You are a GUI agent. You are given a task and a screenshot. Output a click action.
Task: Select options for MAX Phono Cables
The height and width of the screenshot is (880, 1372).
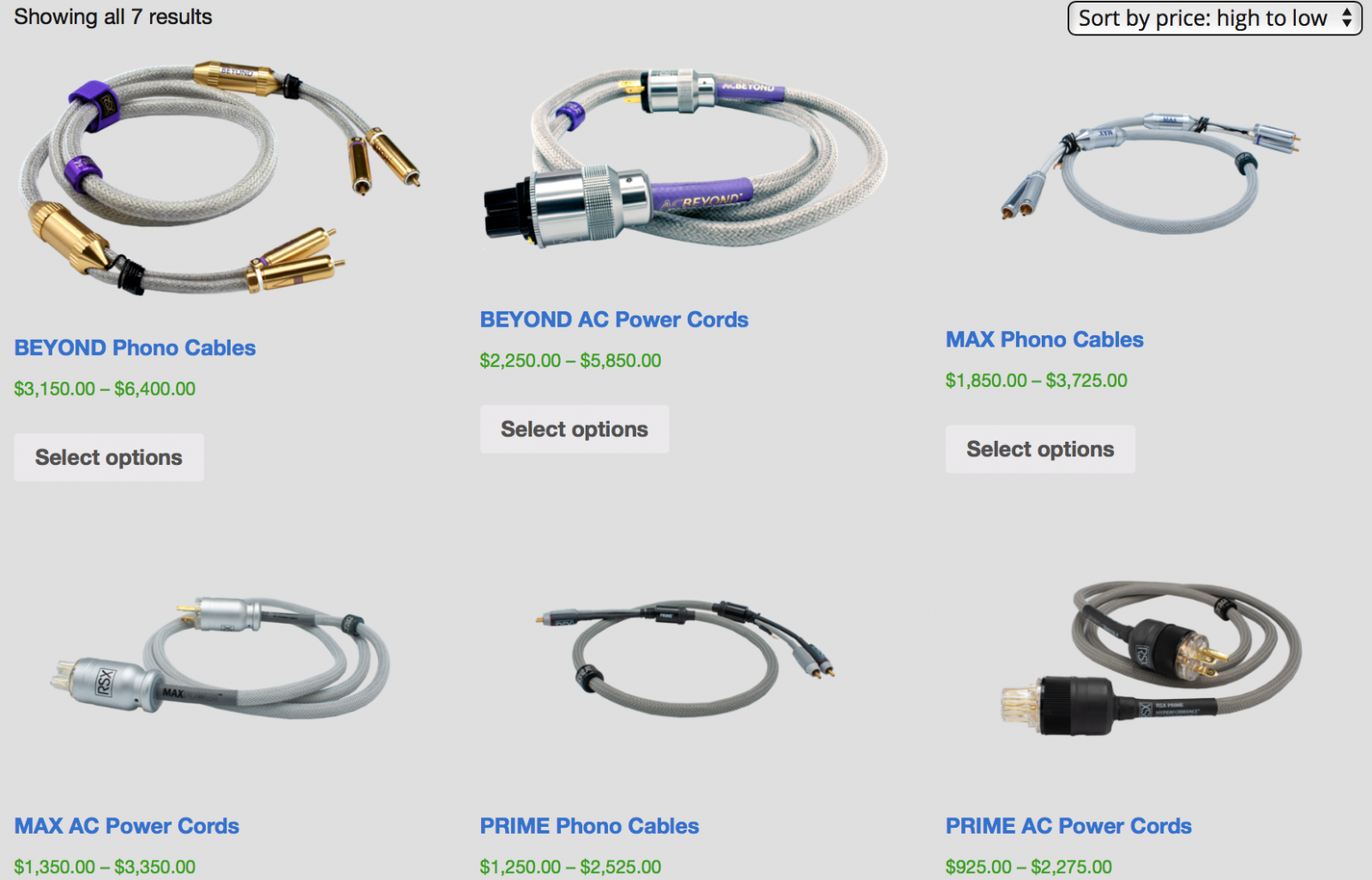(x=1040, y=449)
